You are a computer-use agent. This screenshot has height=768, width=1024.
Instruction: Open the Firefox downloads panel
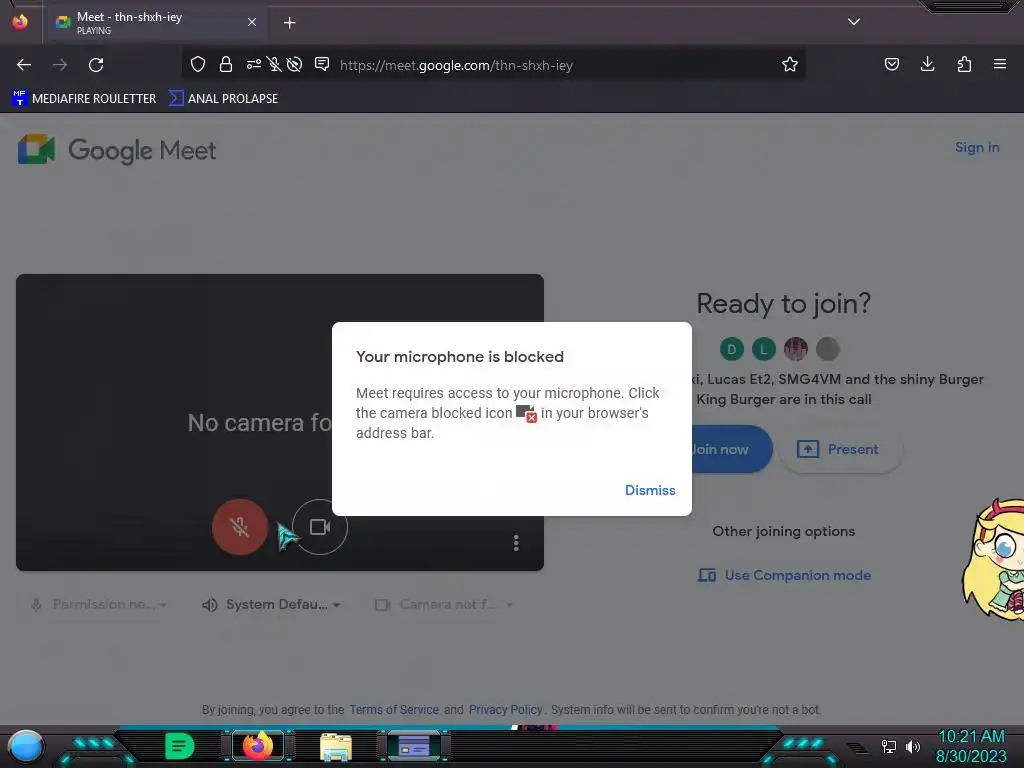927,64
